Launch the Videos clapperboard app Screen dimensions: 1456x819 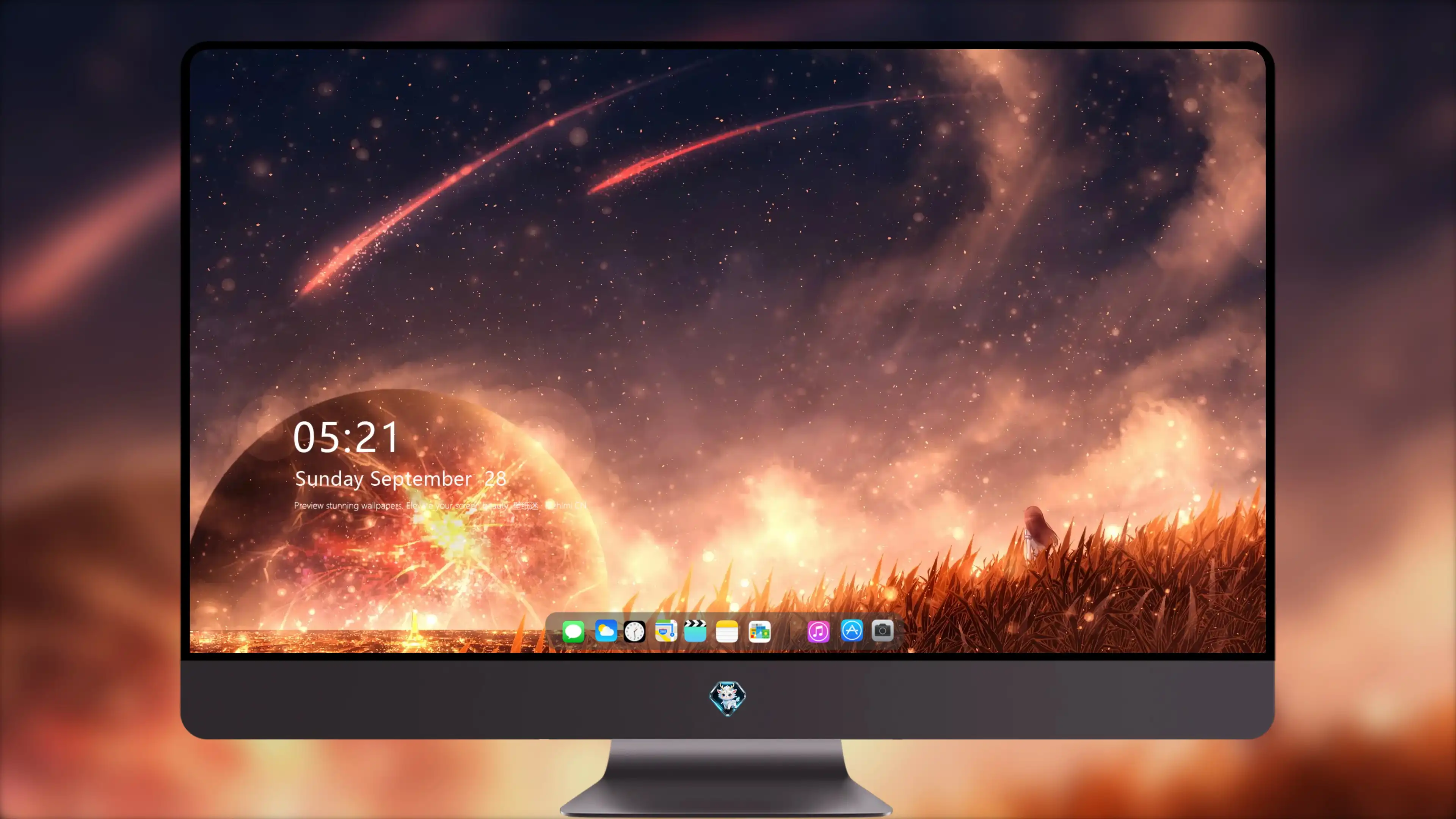pos(695,631)
